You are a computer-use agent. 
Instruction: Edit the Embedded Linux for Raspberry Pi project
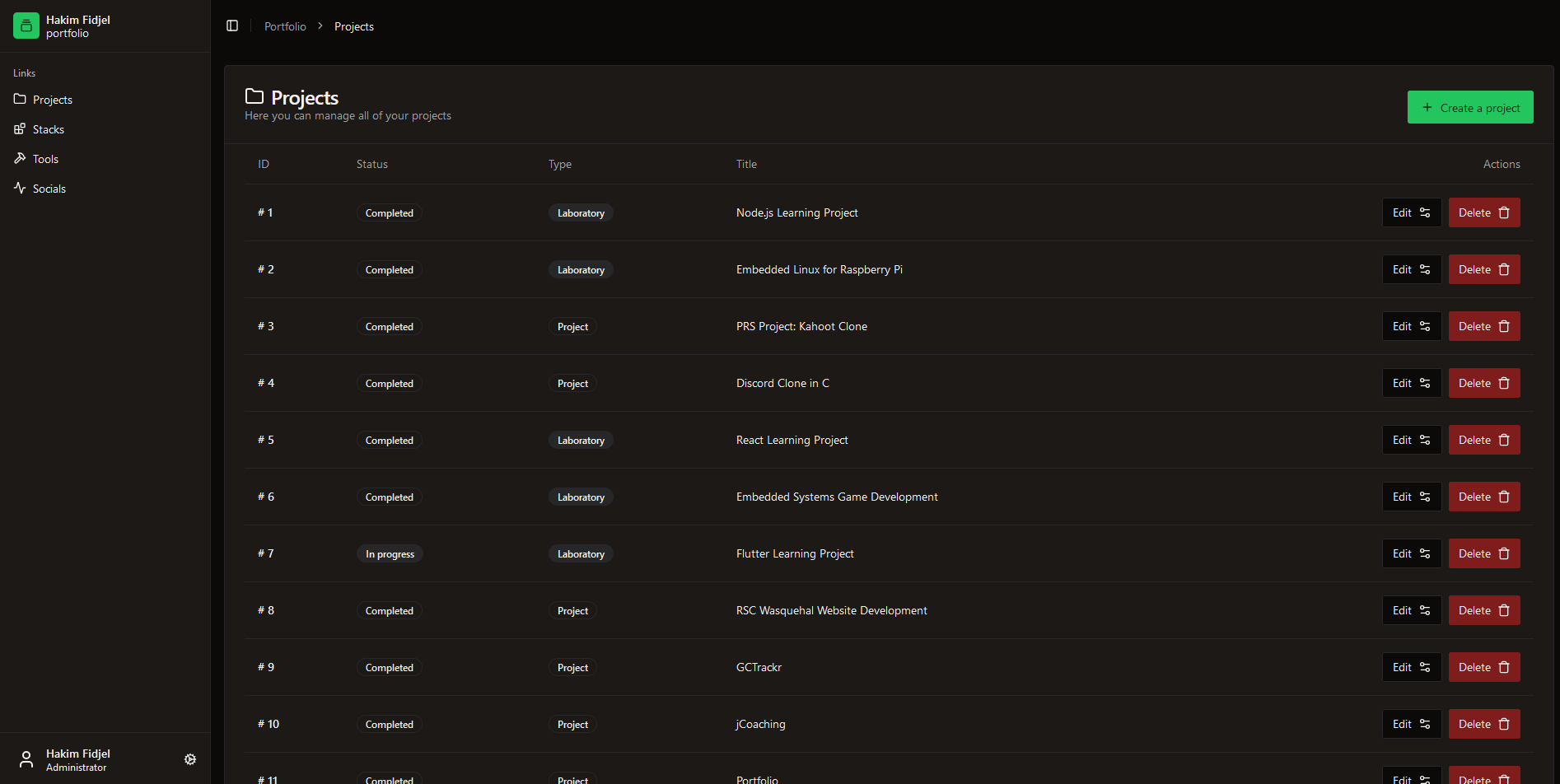click(1411, 269)
